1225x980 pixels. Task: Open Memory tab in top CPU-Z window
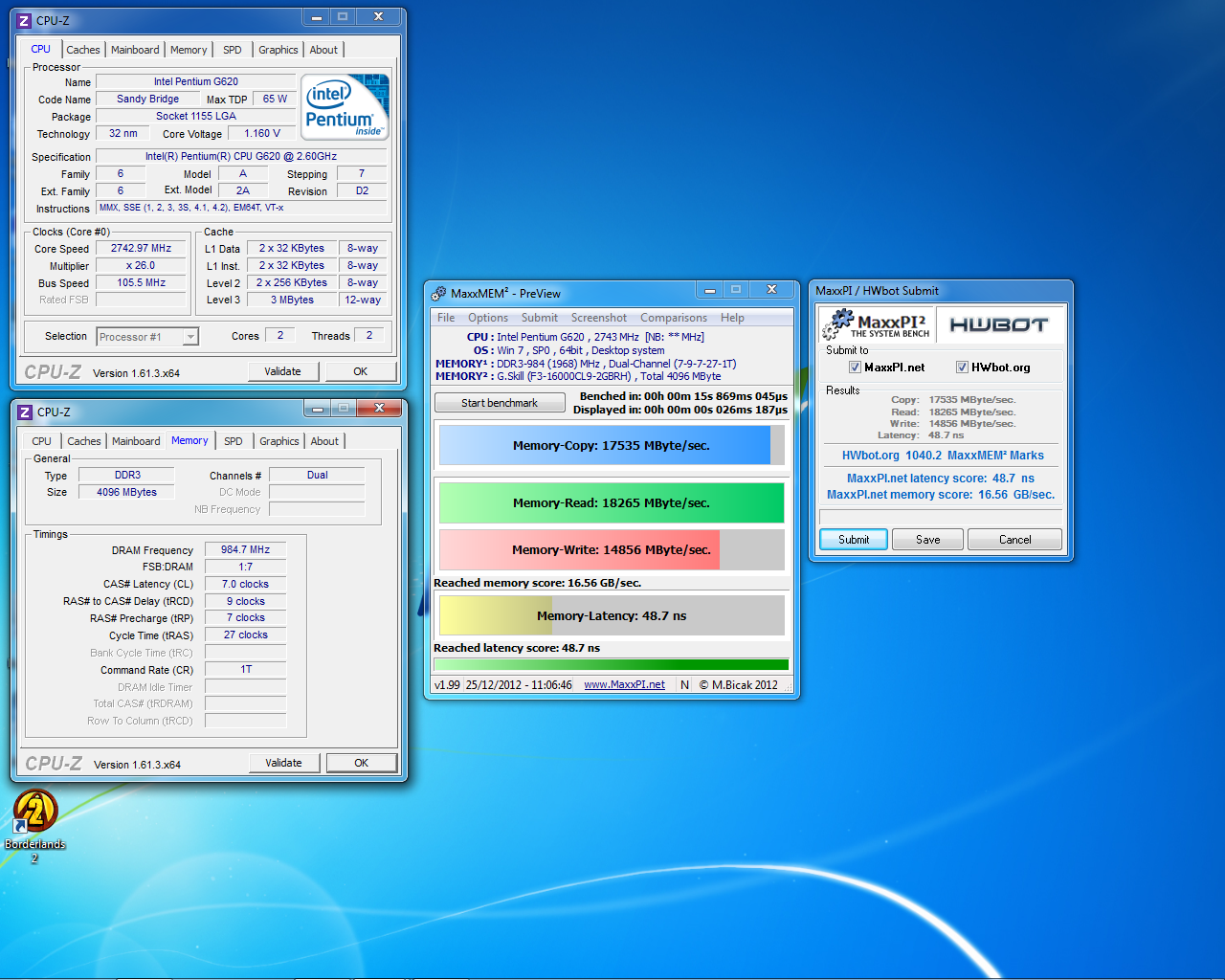tap(189, 50)
